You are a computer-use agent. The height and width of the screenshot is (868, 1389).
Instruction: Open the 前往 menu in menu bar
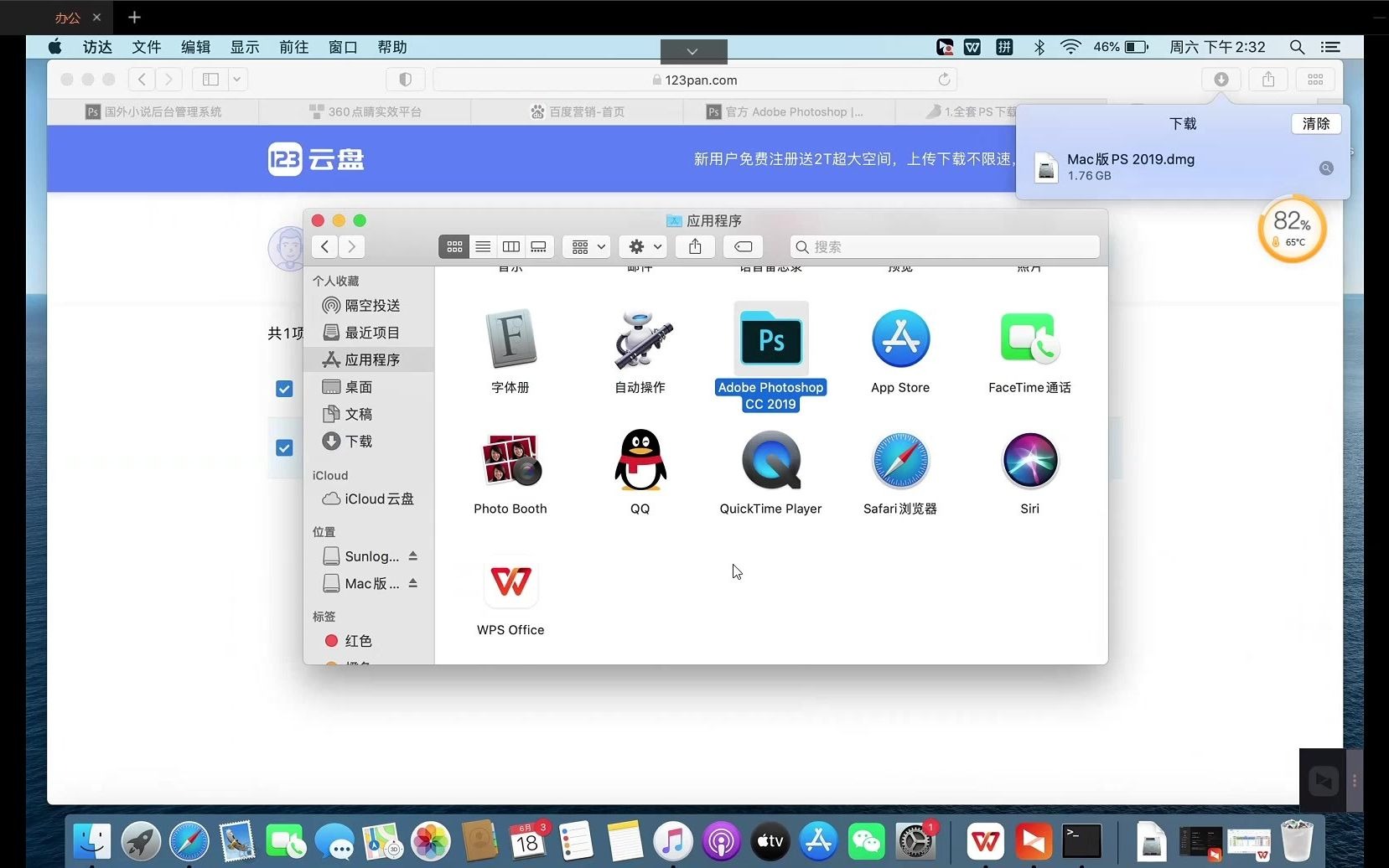point(294,47)
